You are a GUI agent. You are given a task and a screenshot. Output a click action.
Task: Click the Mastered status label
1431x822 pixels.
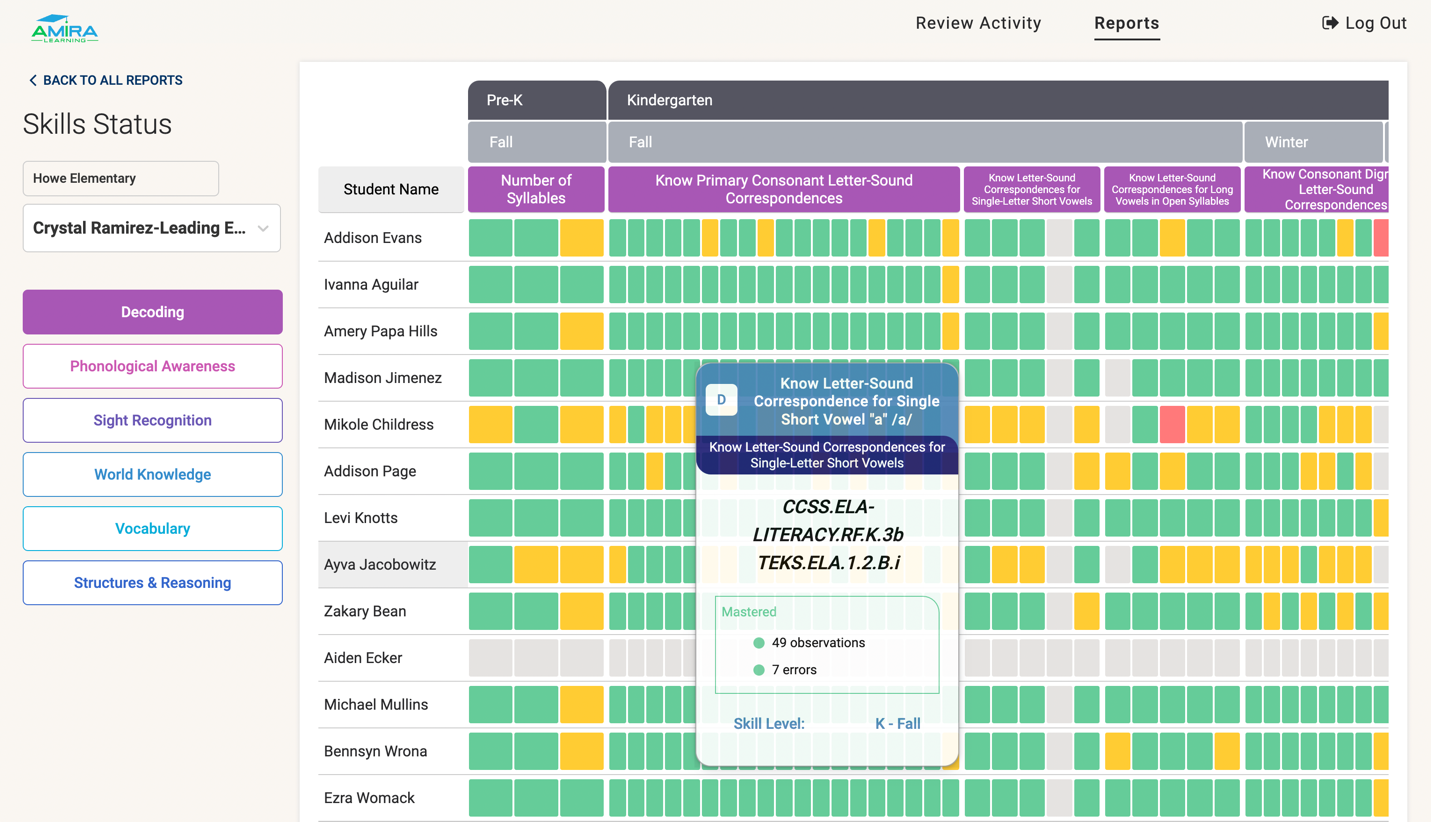tap(749, 612)
